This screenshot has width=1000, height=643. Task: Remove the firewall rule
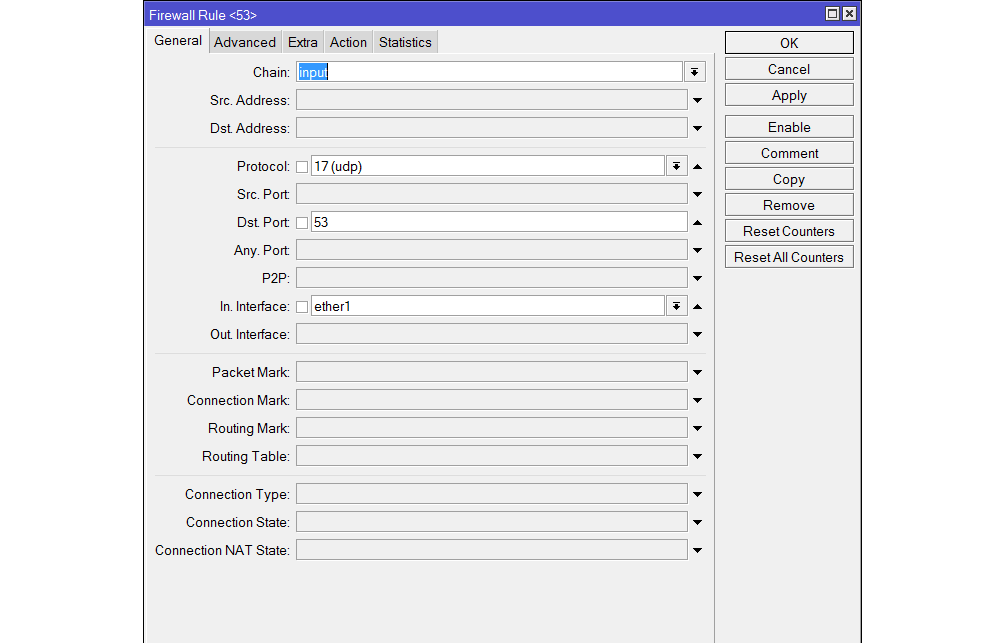[x=789, y=205]
